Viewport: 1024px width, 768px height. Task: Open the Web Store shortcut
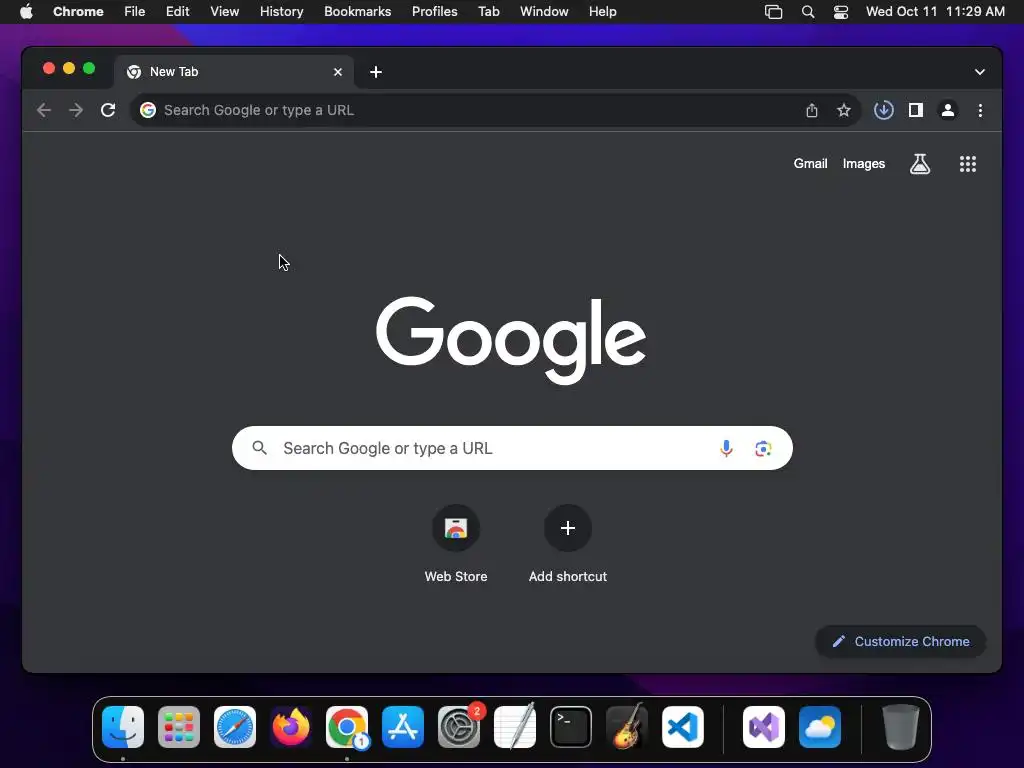tap(456, 544)
